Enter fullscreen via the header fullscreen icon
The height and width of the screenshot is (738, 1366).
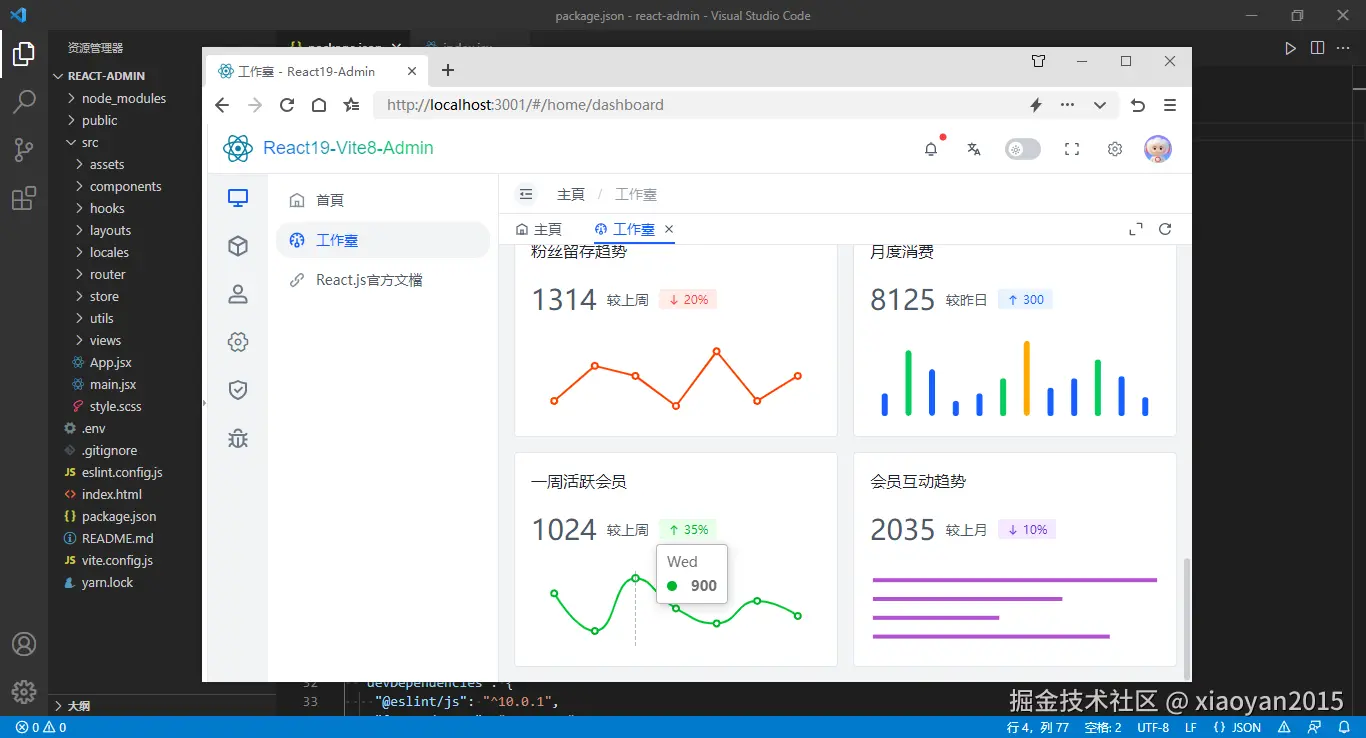[1072, 149]
